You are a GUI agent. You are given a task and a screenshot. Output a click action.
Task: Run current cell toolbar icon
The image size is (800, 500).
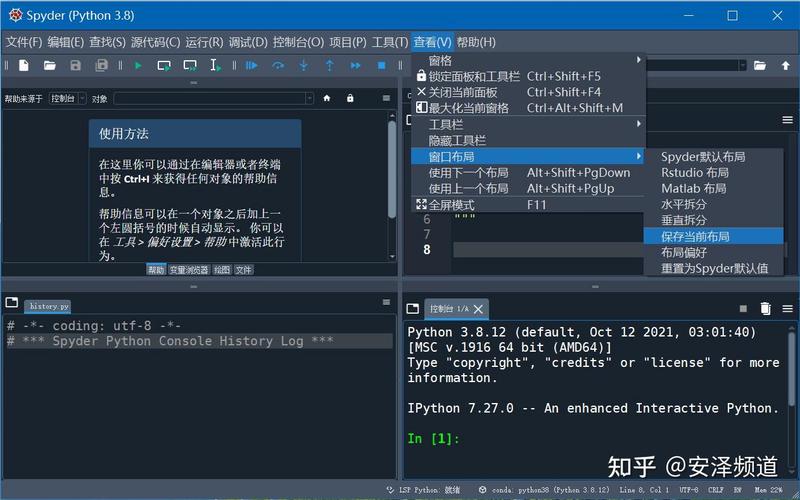tap(164, 65)
